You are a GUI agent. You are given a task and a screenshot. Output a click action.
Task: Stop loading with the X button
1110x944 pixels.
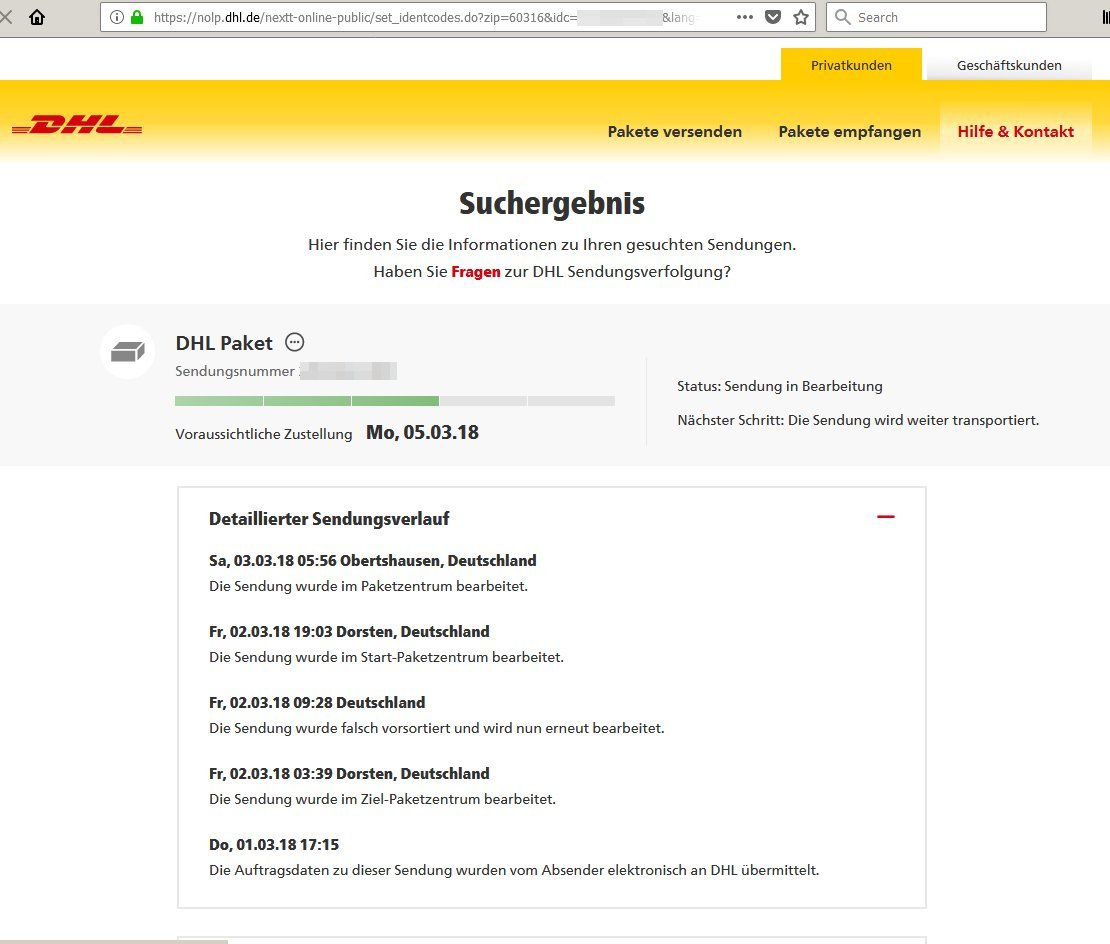pos(6,17)
